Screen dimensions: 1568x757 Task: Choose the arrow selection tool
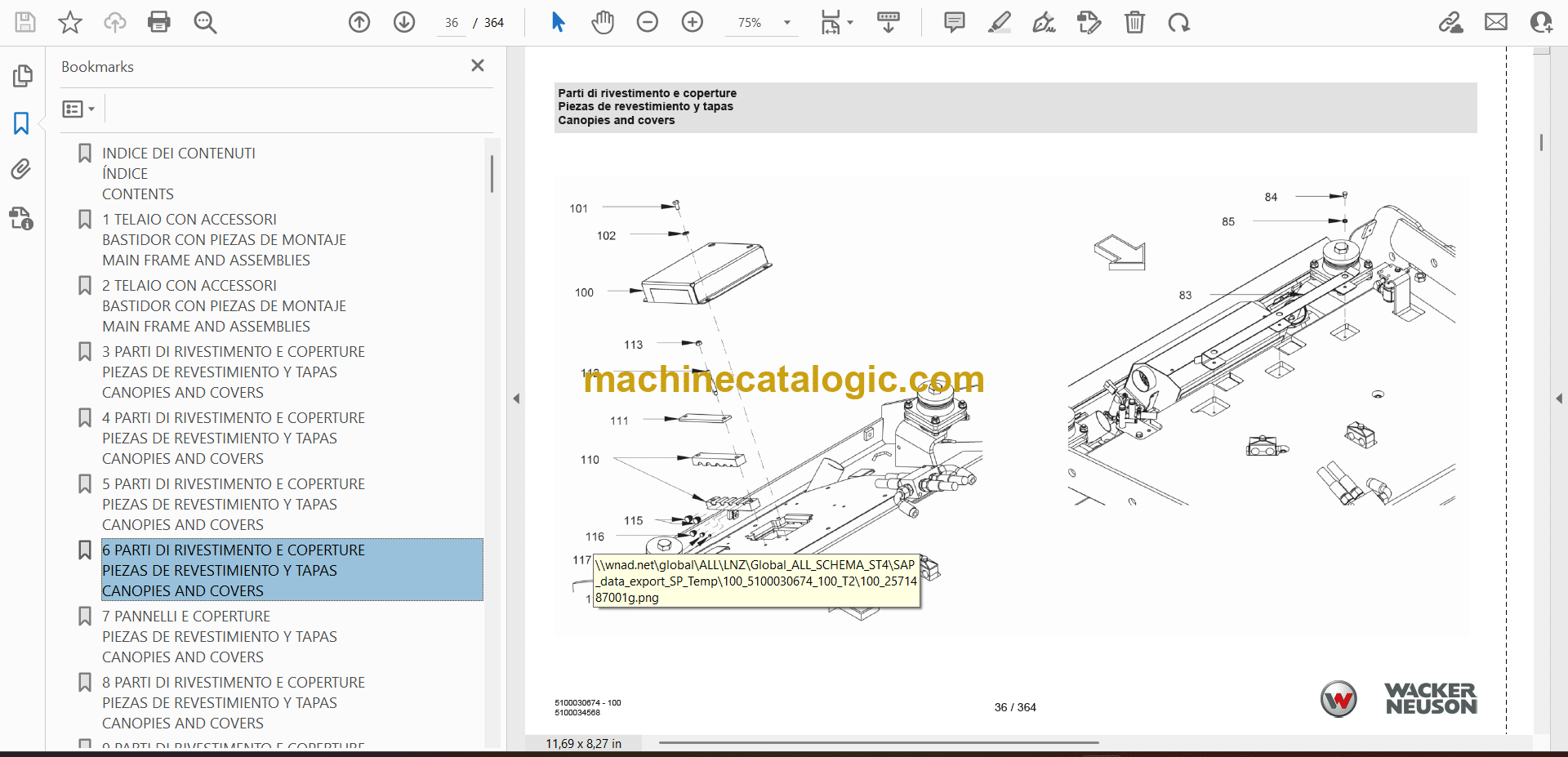tap(559, 22)
